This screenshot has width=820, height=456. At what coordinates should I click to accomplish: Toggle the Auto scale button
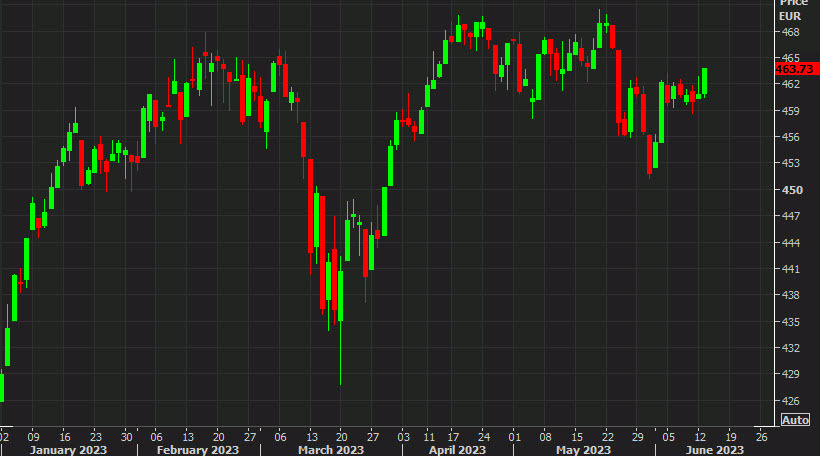795,420
